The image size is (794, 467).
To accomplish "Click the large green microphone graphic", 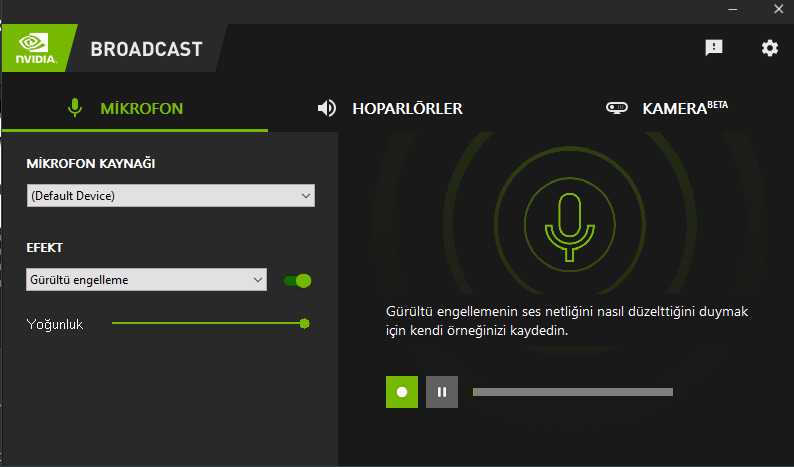I will click(570, 226).
